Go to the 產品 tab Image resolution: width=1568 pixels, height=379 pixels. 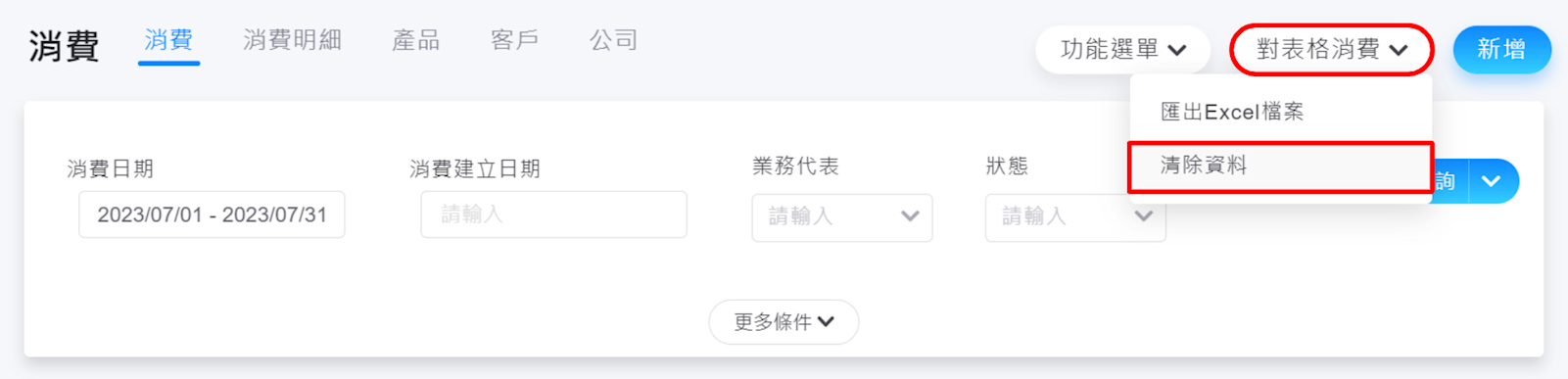[x=415, y=40]
